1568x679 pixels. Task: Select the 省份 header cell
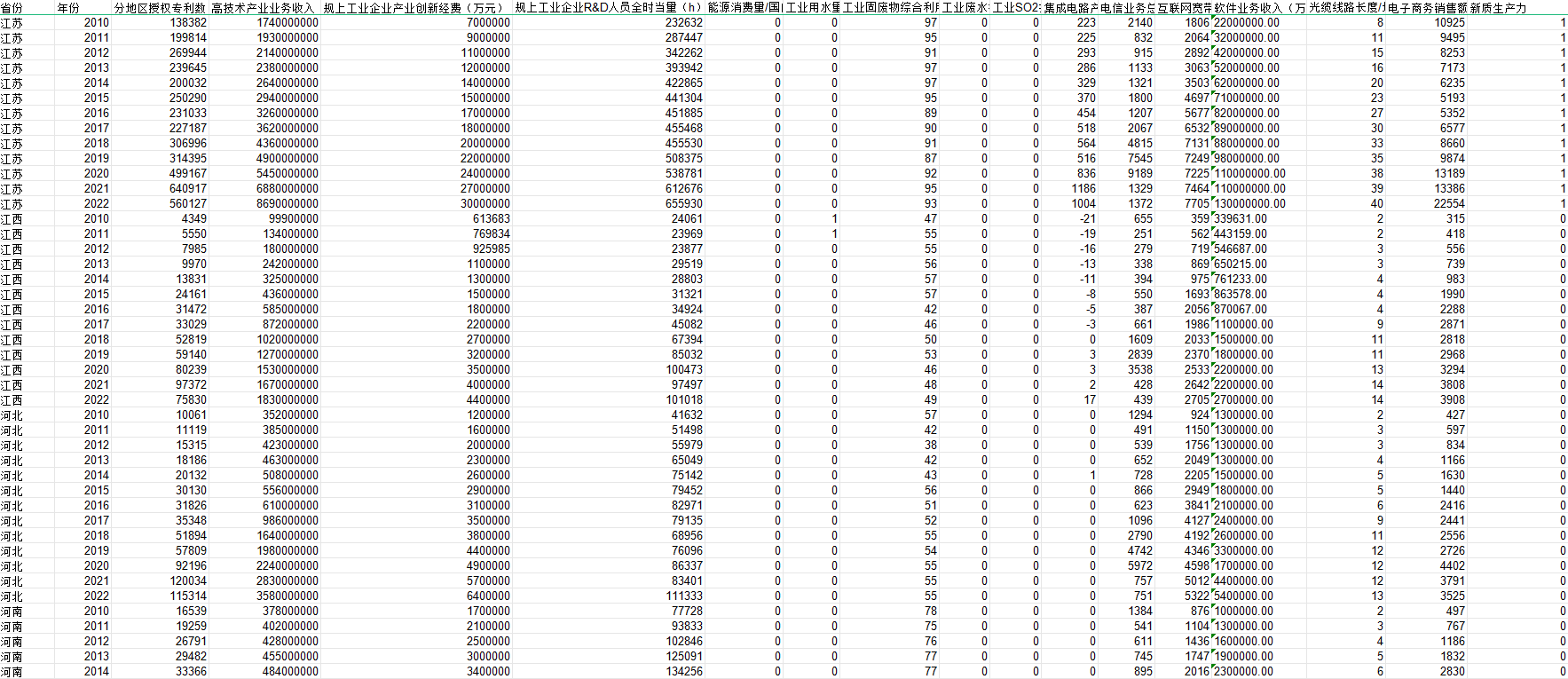pyautogui.click(x=12, y=8)
